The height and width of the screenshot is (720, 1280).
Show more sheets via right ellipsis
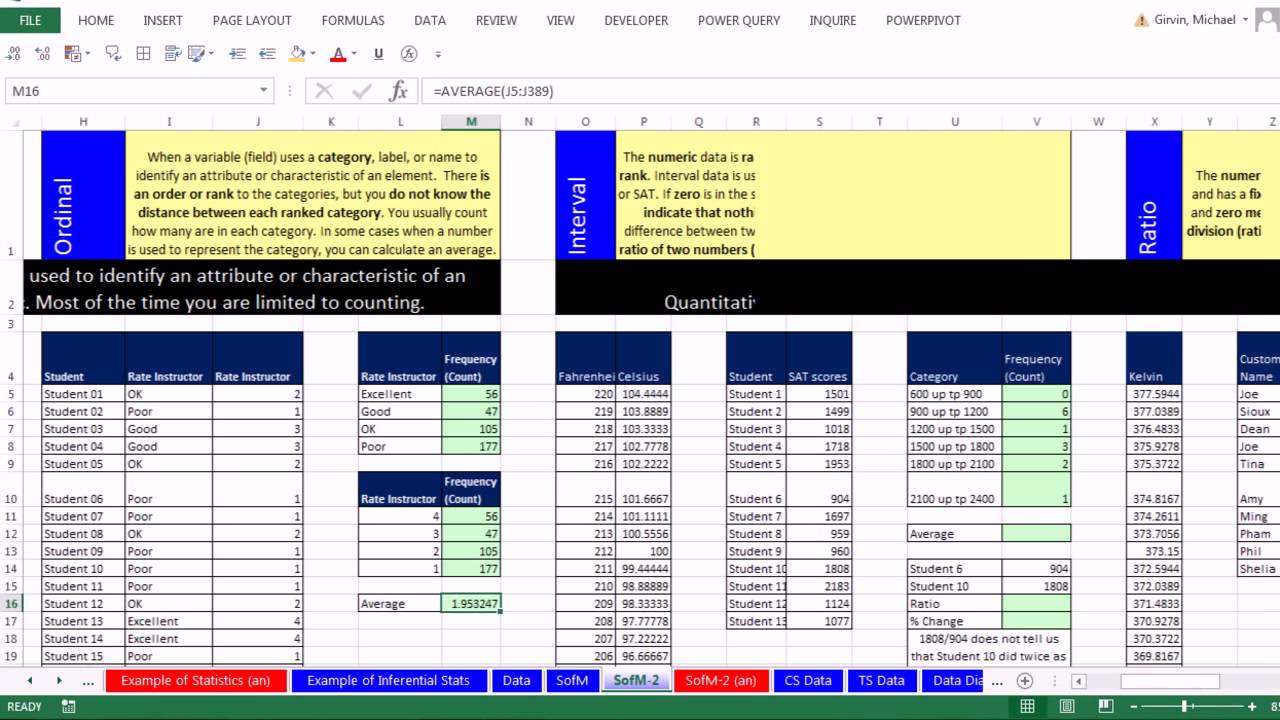pyautogui.click(x=996, y=681)
